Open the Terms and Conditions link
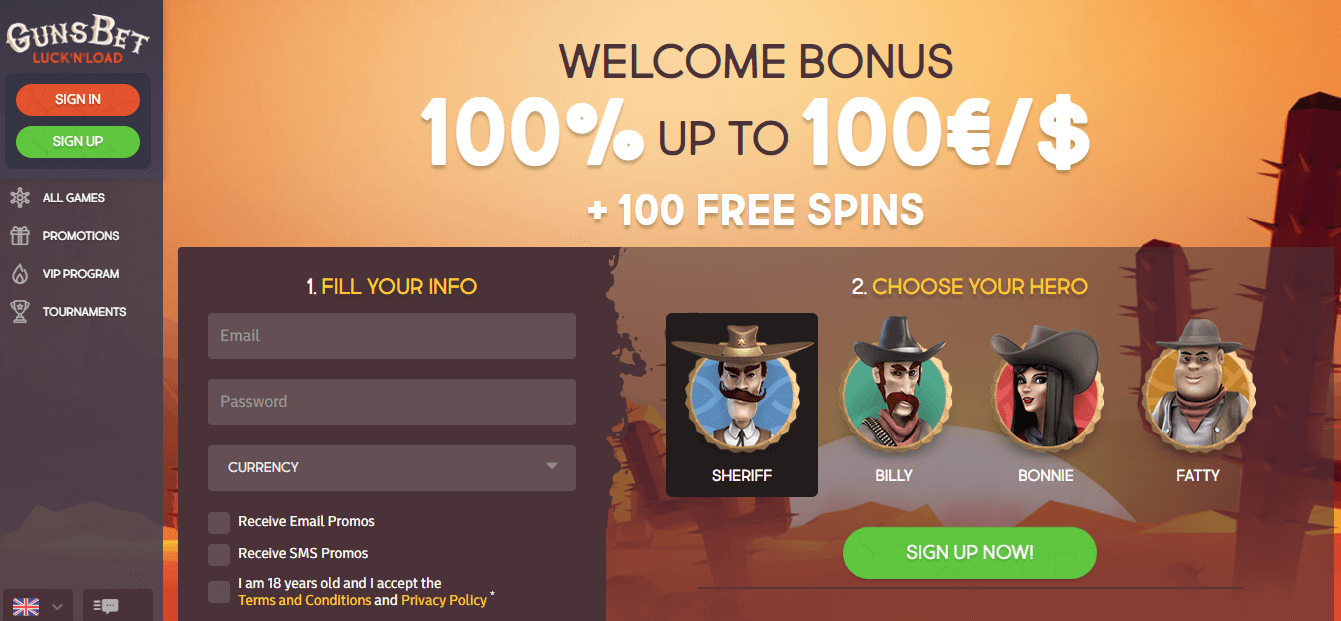Image resolution: width=1341 pixels, height=621 pixels. (304, 600)
